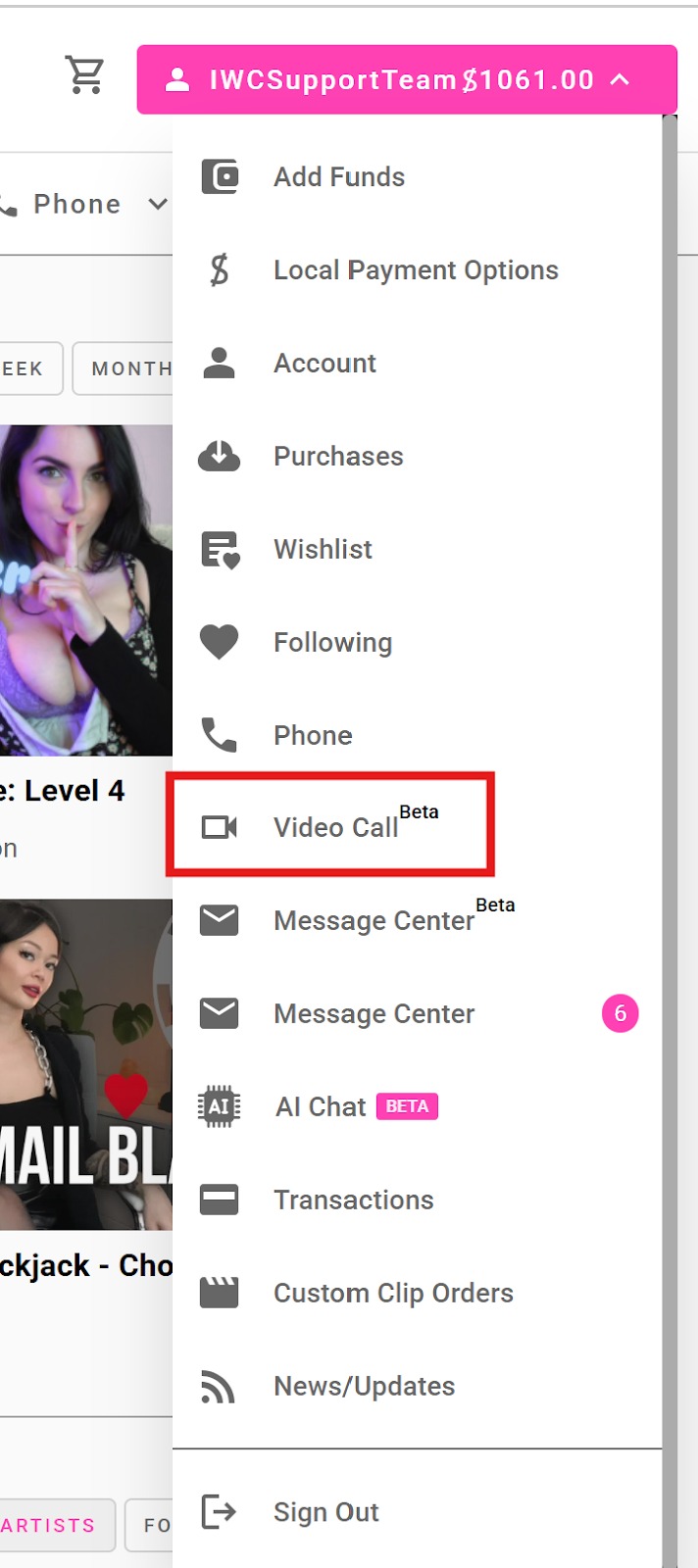698x1568 pixels.
Task: Click the clapperboard icon for Custom Clip Orders
Action: 220,1293
